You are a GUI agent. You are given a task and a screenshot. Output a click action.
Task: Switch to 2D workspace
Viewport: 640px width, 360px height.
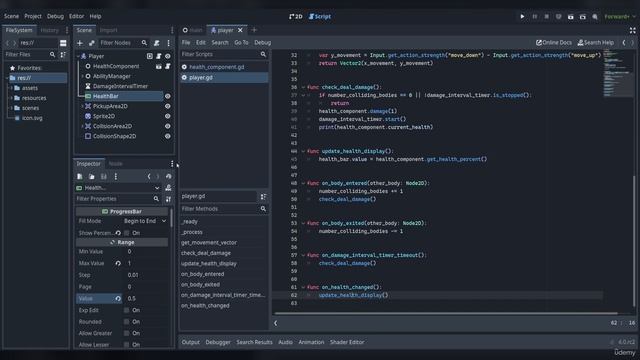(296, 16)
